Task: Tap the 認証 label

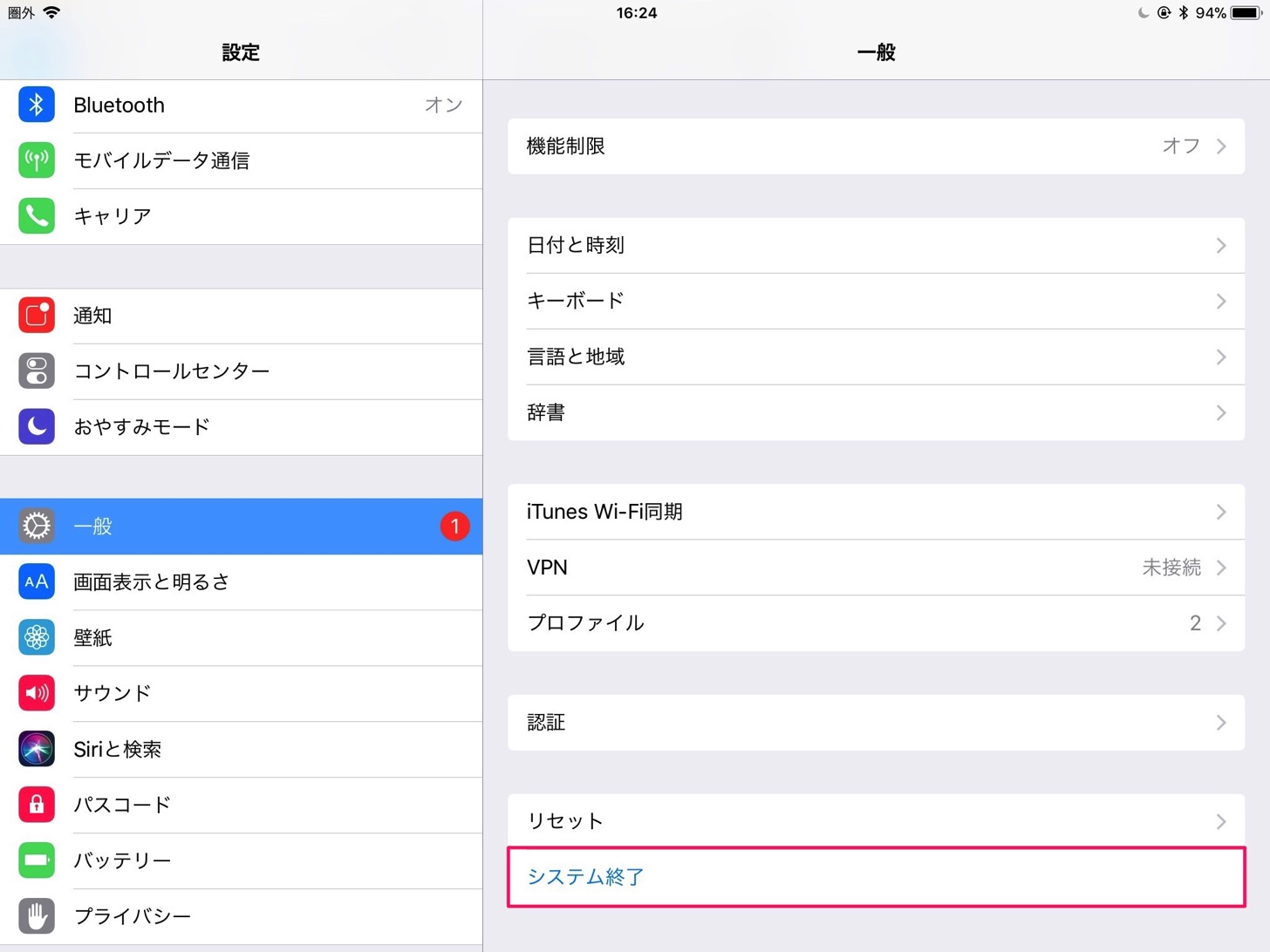Action: point(546,723)
